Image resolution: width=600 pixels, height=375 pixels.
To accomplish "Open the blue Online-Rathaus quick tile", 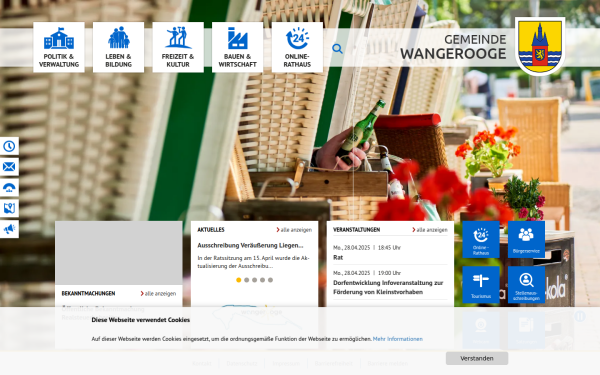I will point(481,239).
